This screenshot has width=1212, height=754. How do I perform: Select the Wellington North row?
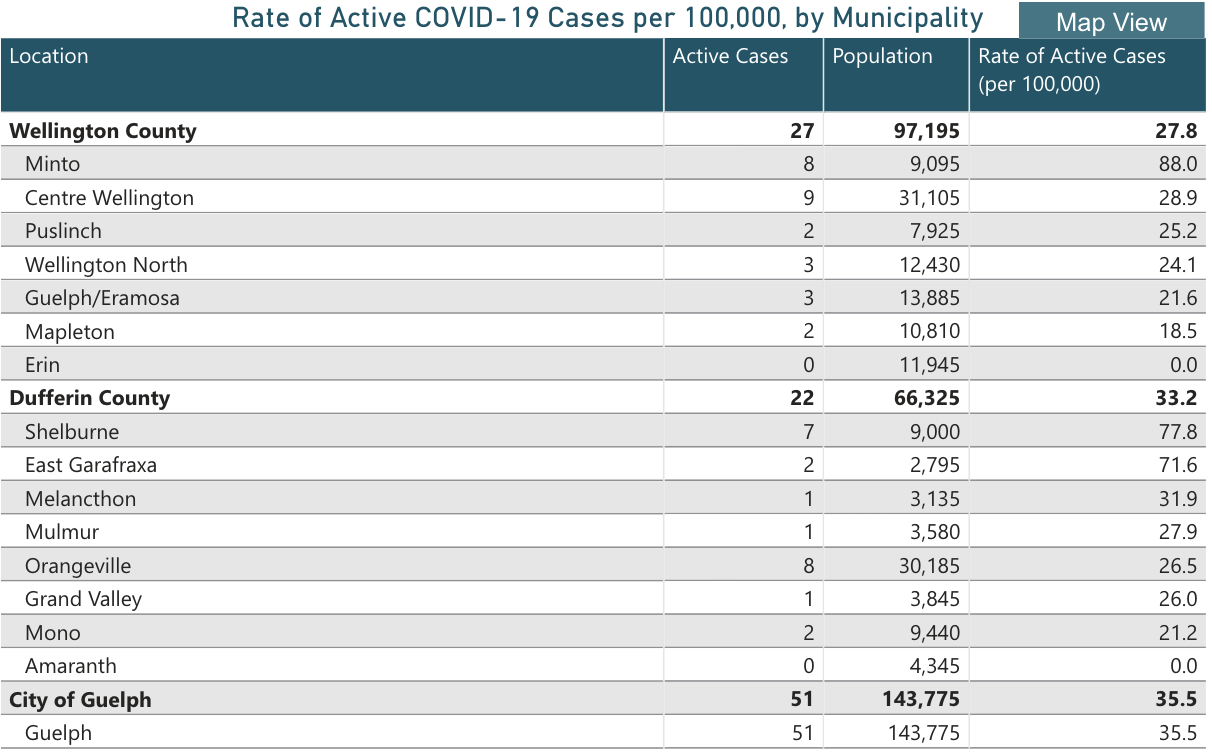coord(106,265)
